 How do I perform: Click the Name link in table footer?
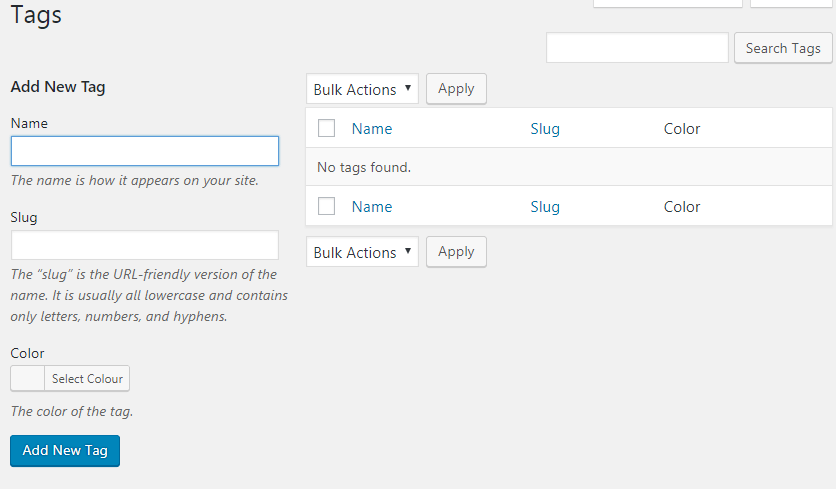pyautogui.click(x=372, y=206)
